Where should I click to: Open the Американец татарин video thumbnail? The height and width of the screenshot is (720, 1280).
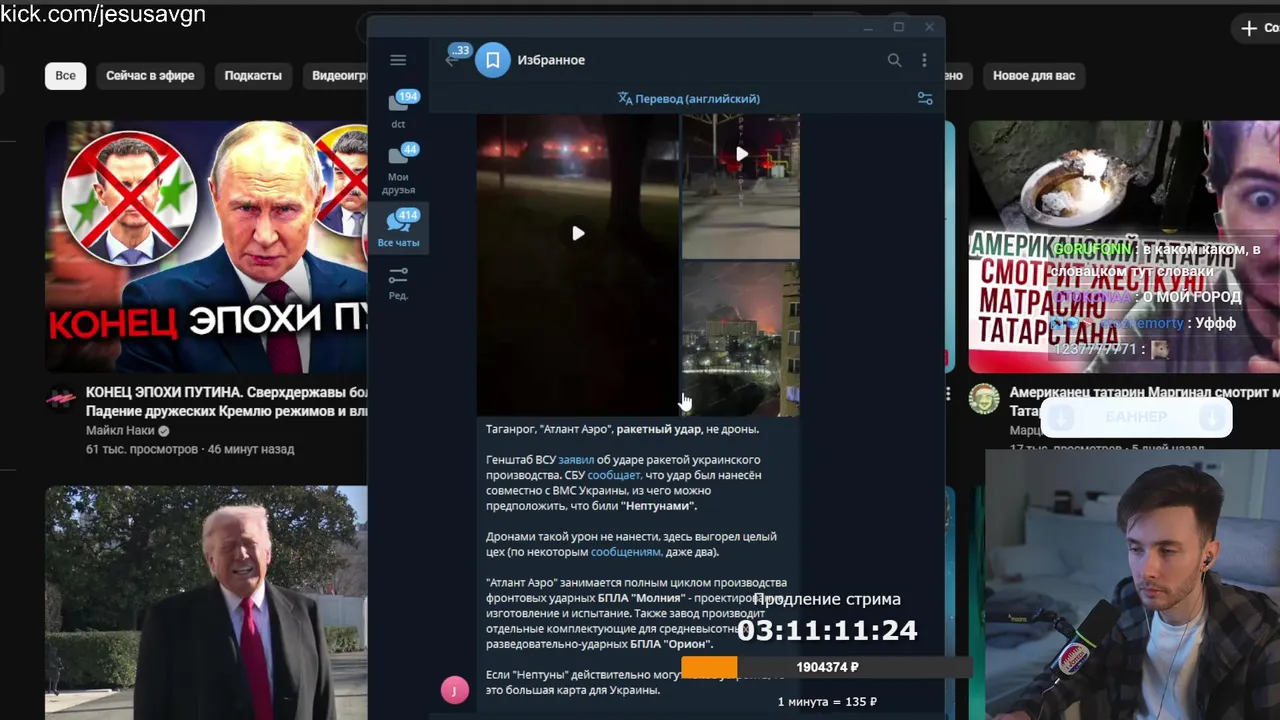(x=1124, y=246)
